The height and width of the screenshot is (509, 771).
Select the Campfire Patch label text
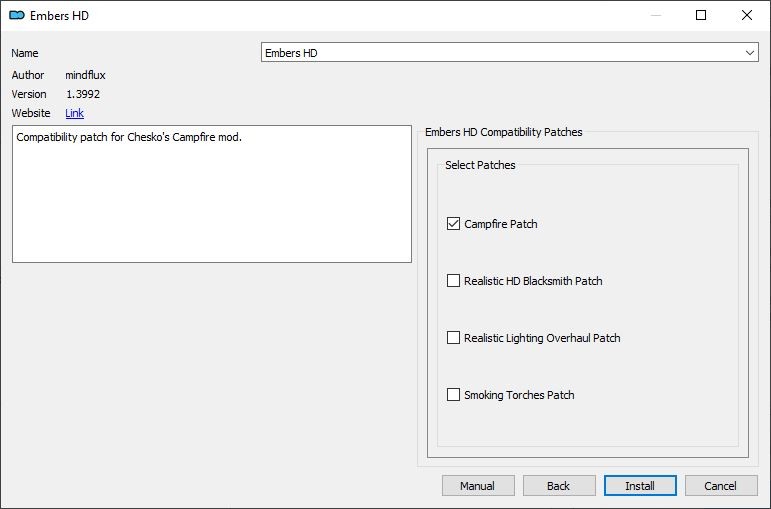click(501, 224)
